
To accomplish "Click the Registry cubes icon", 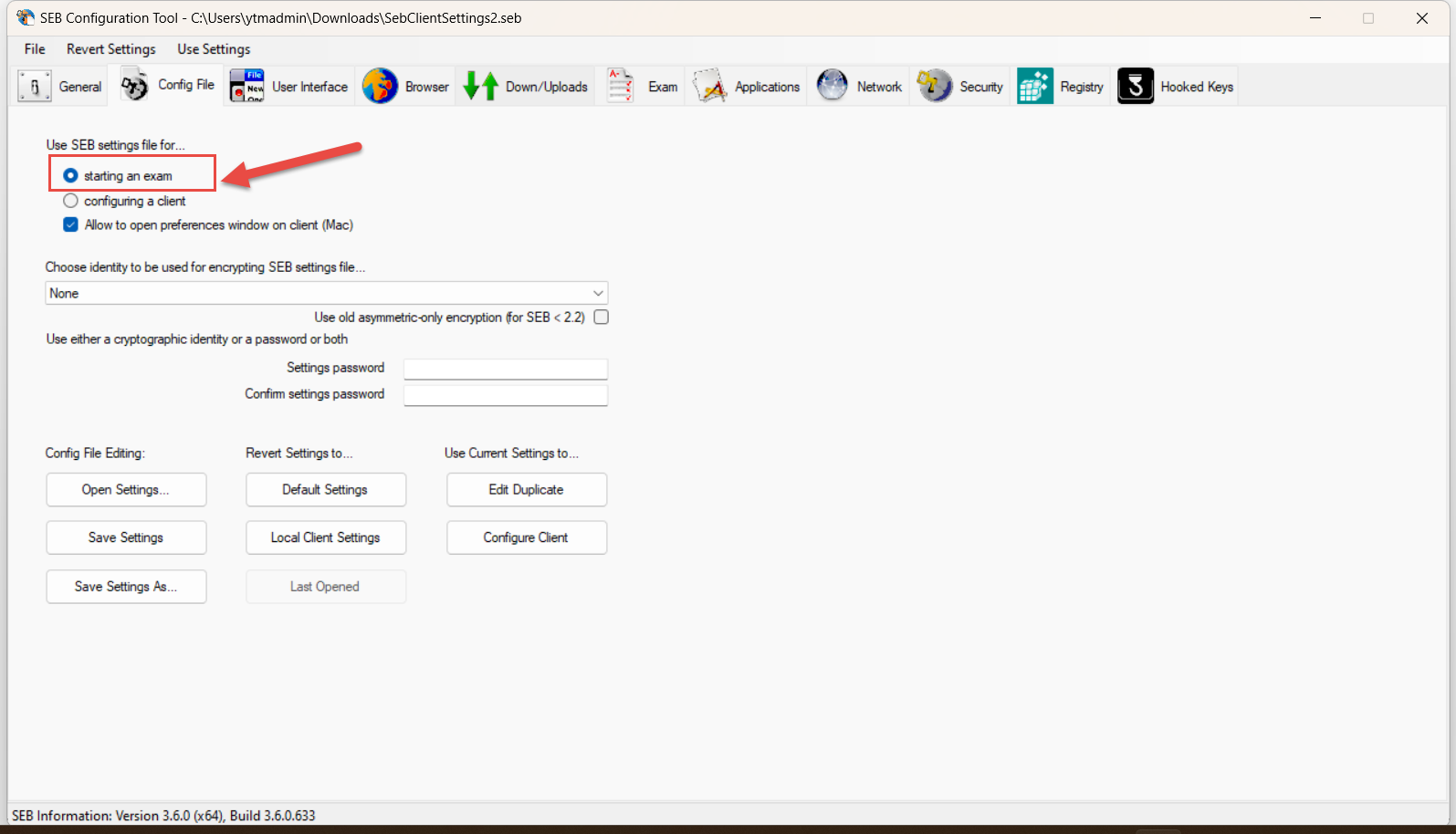I will click(1035, 87).
